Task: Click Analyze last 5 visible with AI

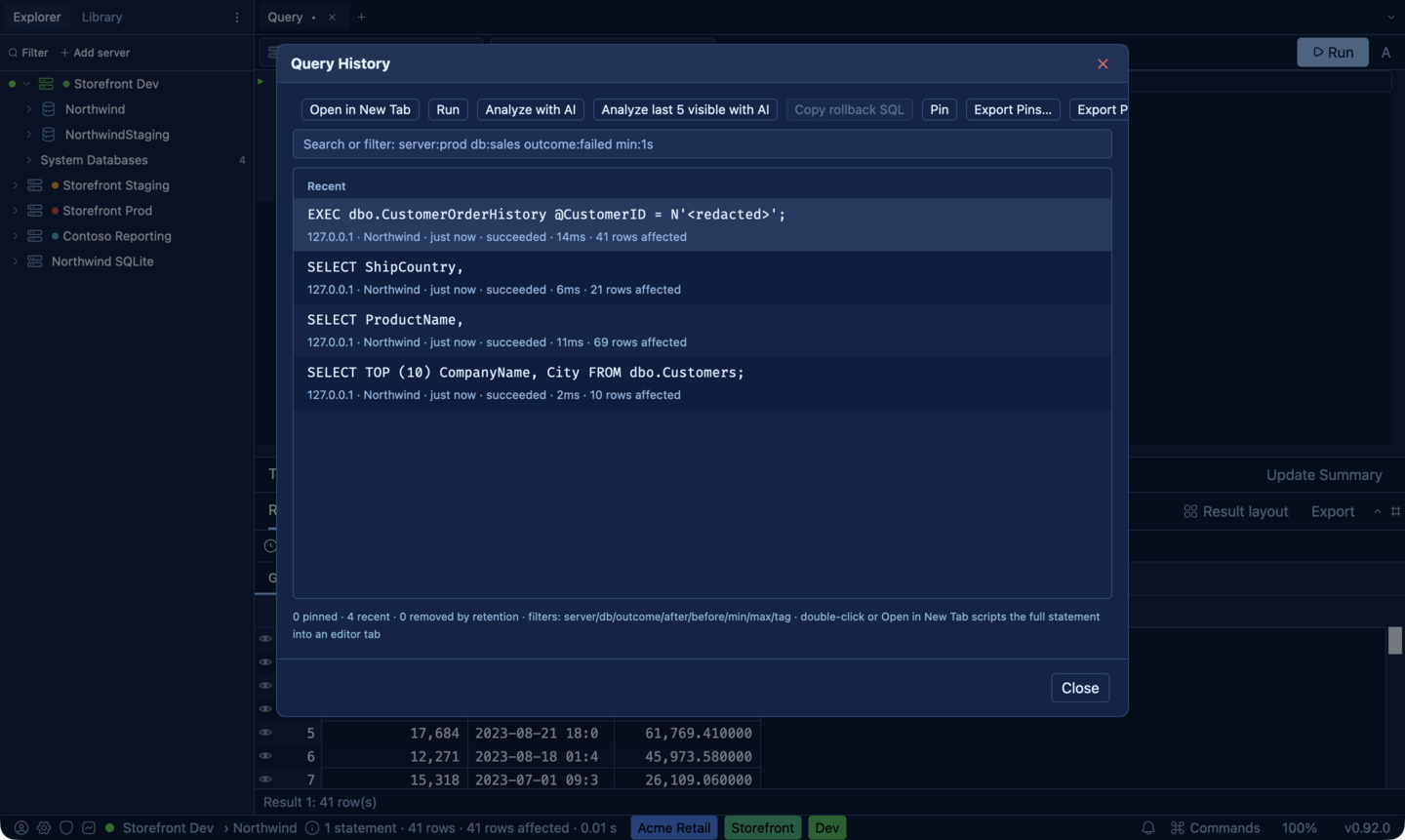Action: (x=685, y=109)
